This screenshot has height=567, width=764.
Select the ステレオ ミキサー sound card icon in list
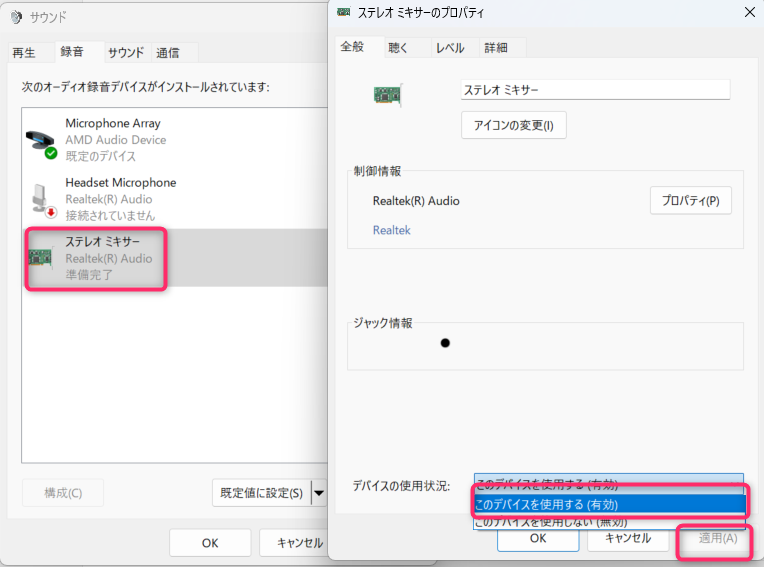coord(41,257)
